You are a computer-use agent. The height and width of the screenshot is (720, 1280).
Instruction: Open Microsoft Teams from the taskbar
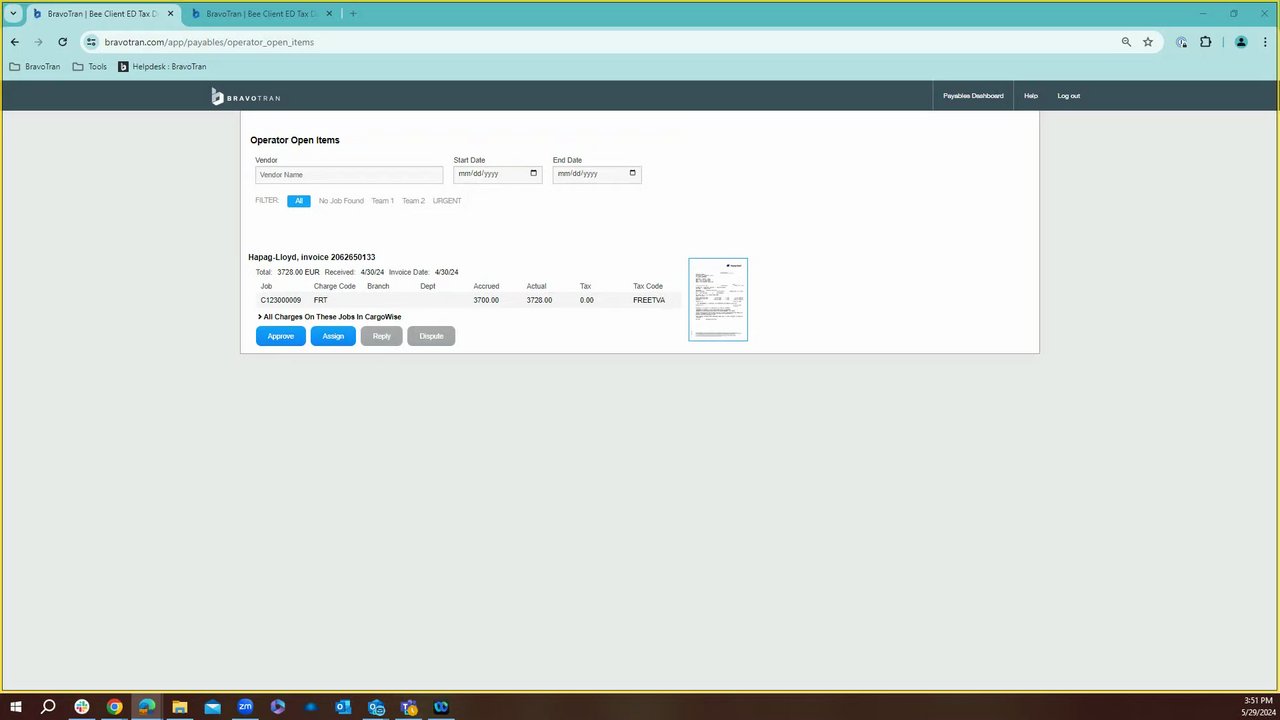[x=409, y=707]
